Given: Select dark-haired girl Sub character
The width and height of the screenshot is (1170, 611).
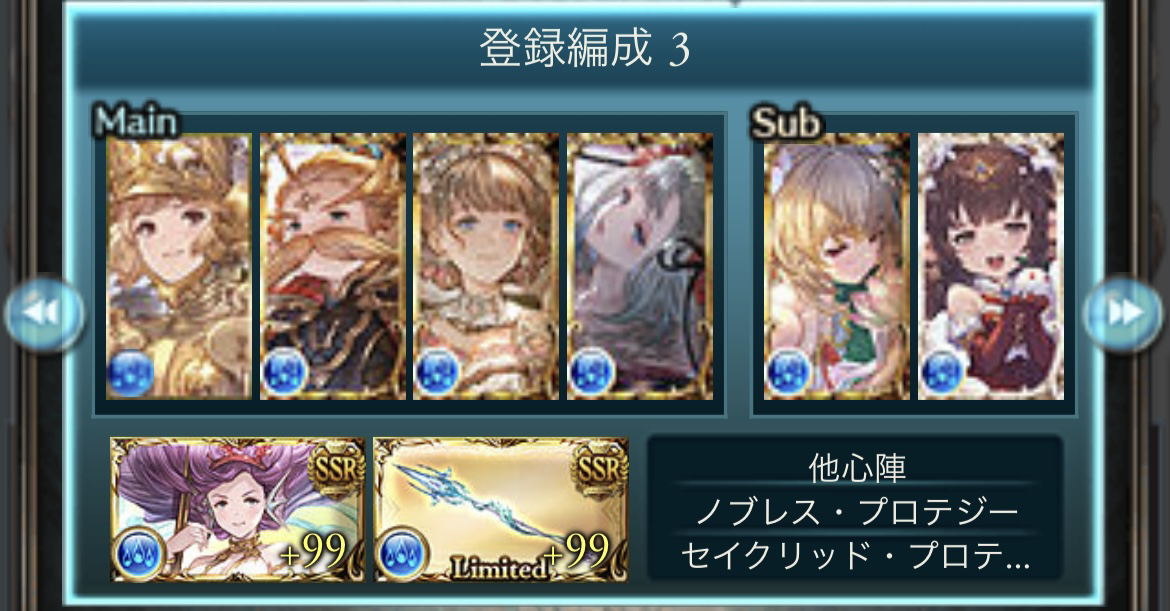Looking at the screenshot, I should (991, 266).
